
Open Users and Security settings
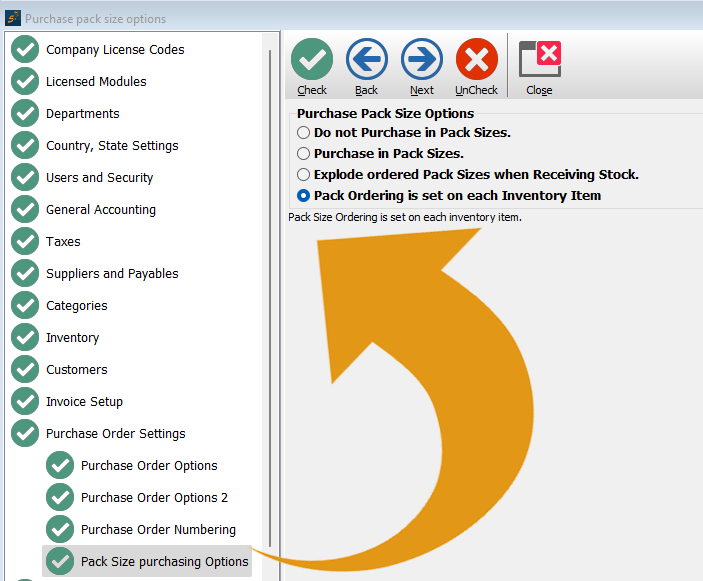coord(99,178)
